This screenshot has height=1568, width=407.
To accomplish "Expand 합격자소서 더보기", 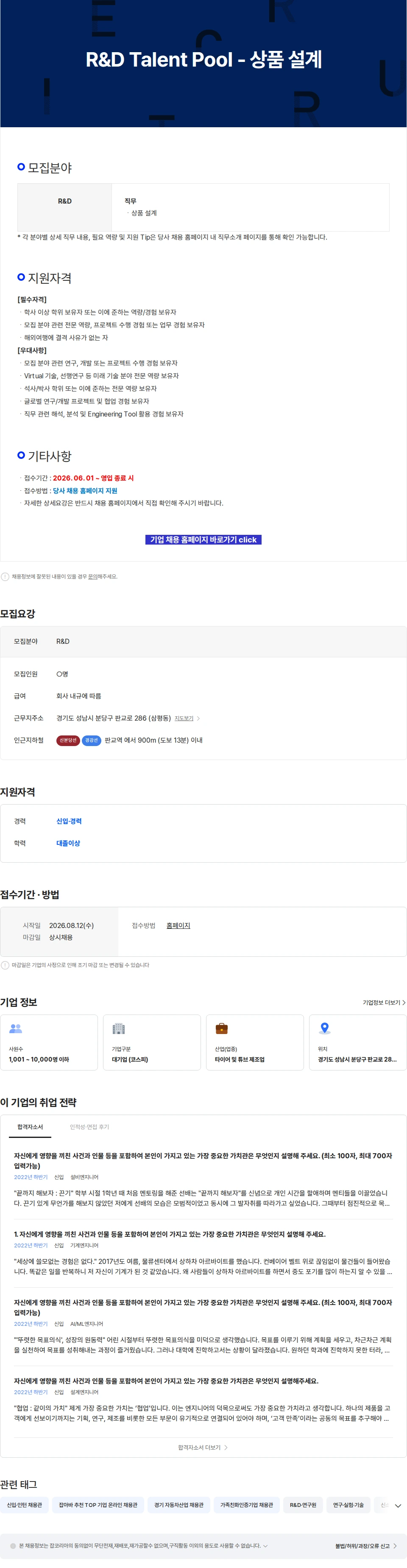I will coord(203,1448).
